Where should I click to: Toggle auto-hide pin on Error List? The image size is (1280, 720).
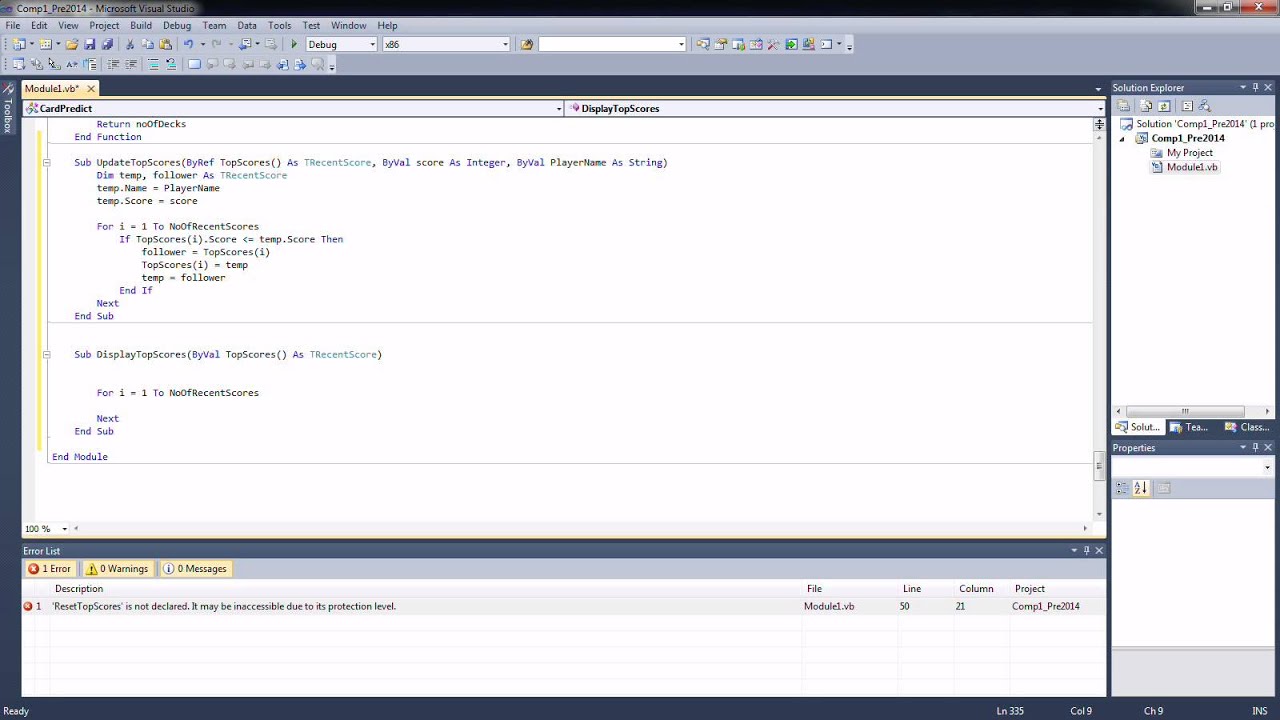point(1086,550)
